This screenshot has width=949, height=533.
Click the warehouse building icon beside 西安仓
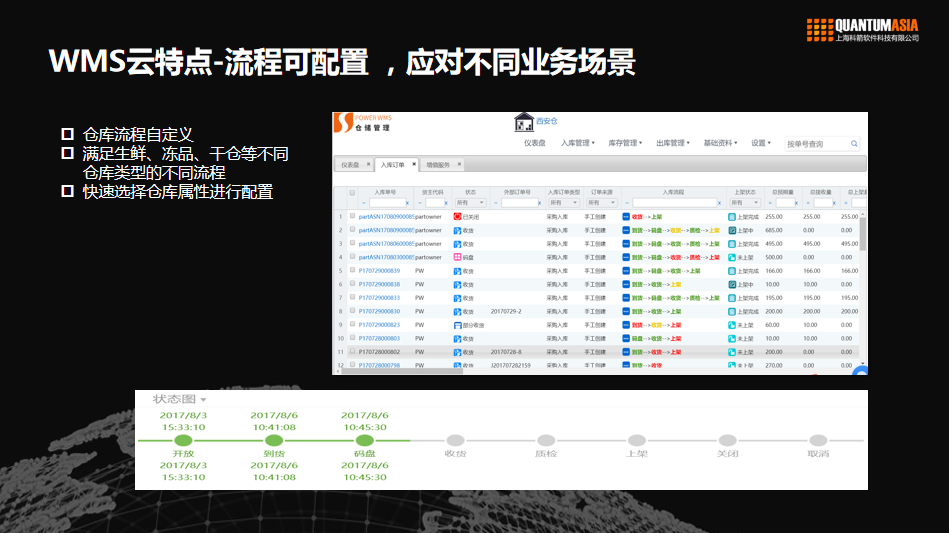pyautogui.click(x=524, y=122)
